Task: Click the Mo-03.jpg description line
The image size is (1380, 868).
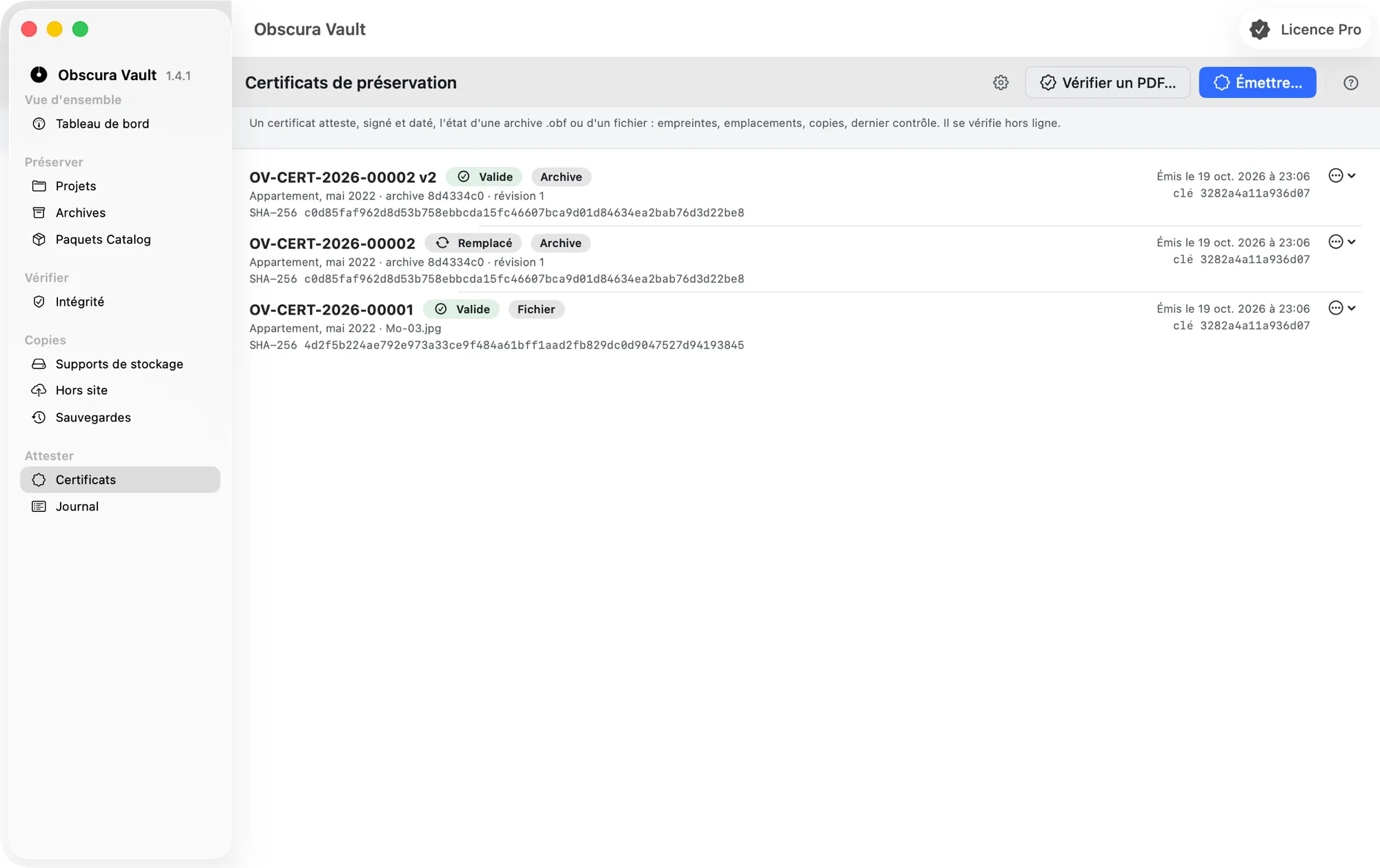Action: pyautogui.click(x=345, y=328)
